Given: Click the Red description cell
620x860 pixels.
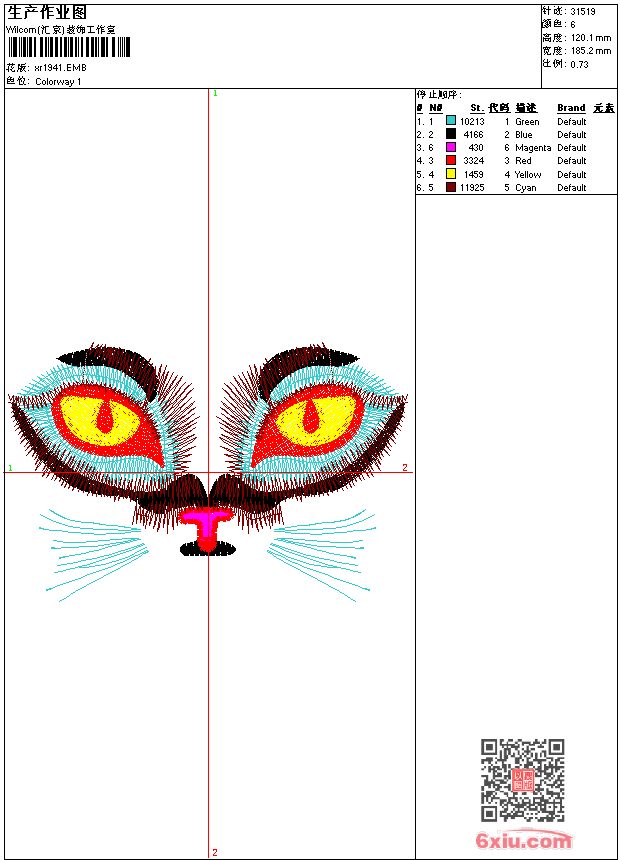Looking at the screenshot, I should click(523, 161).
